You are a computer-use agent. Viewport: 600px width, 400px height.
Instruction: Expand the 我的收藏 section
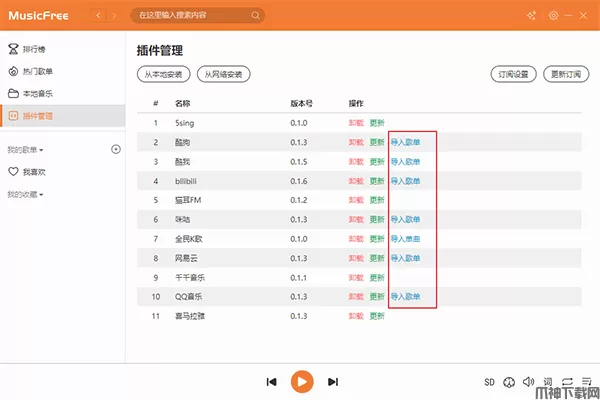[x=25, y=194]
